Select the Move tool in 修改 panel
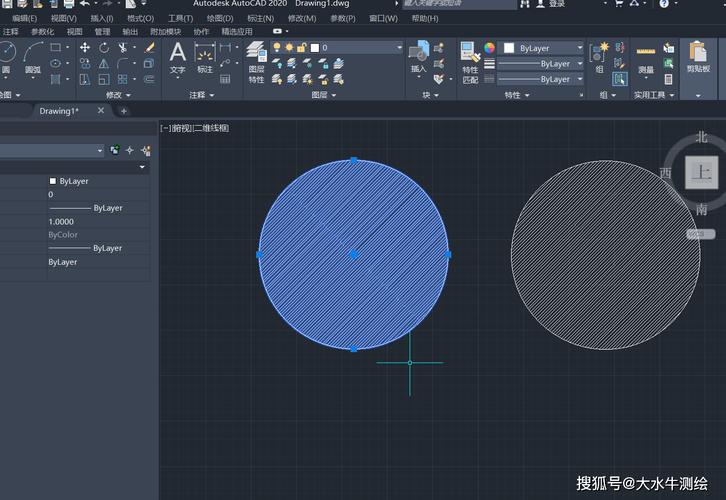 pos(85,47)
